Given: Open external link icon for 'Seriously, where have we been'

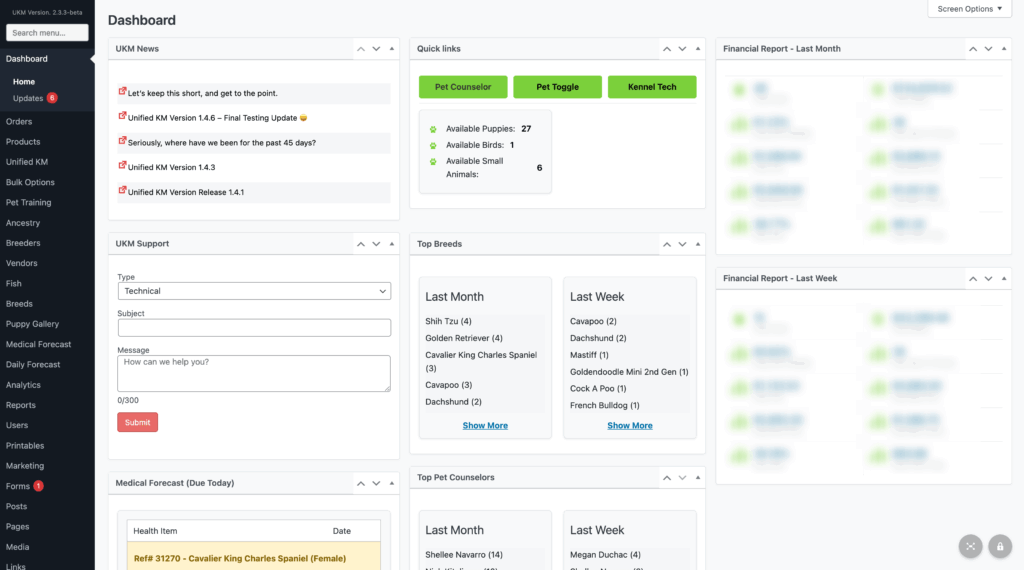Looking at the screenshot, I should click(122, 141).
